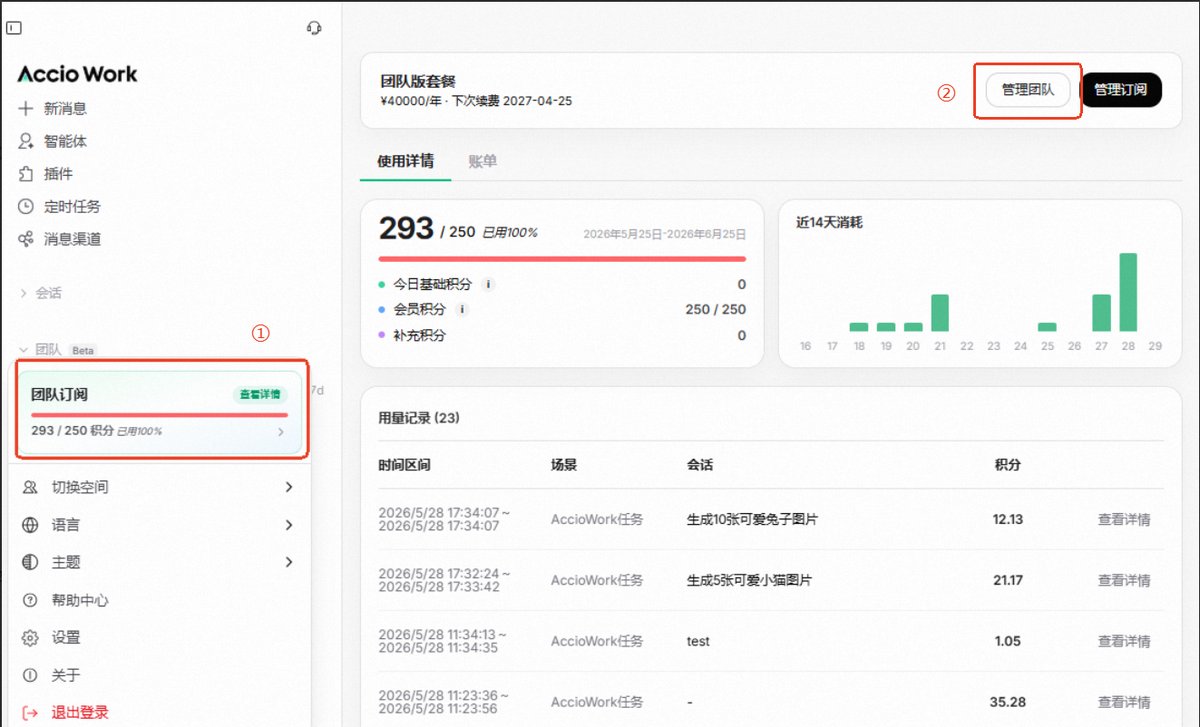Click chevron in the 团队订阅 card
This screenshot has height=727, width=1200.
281,432
